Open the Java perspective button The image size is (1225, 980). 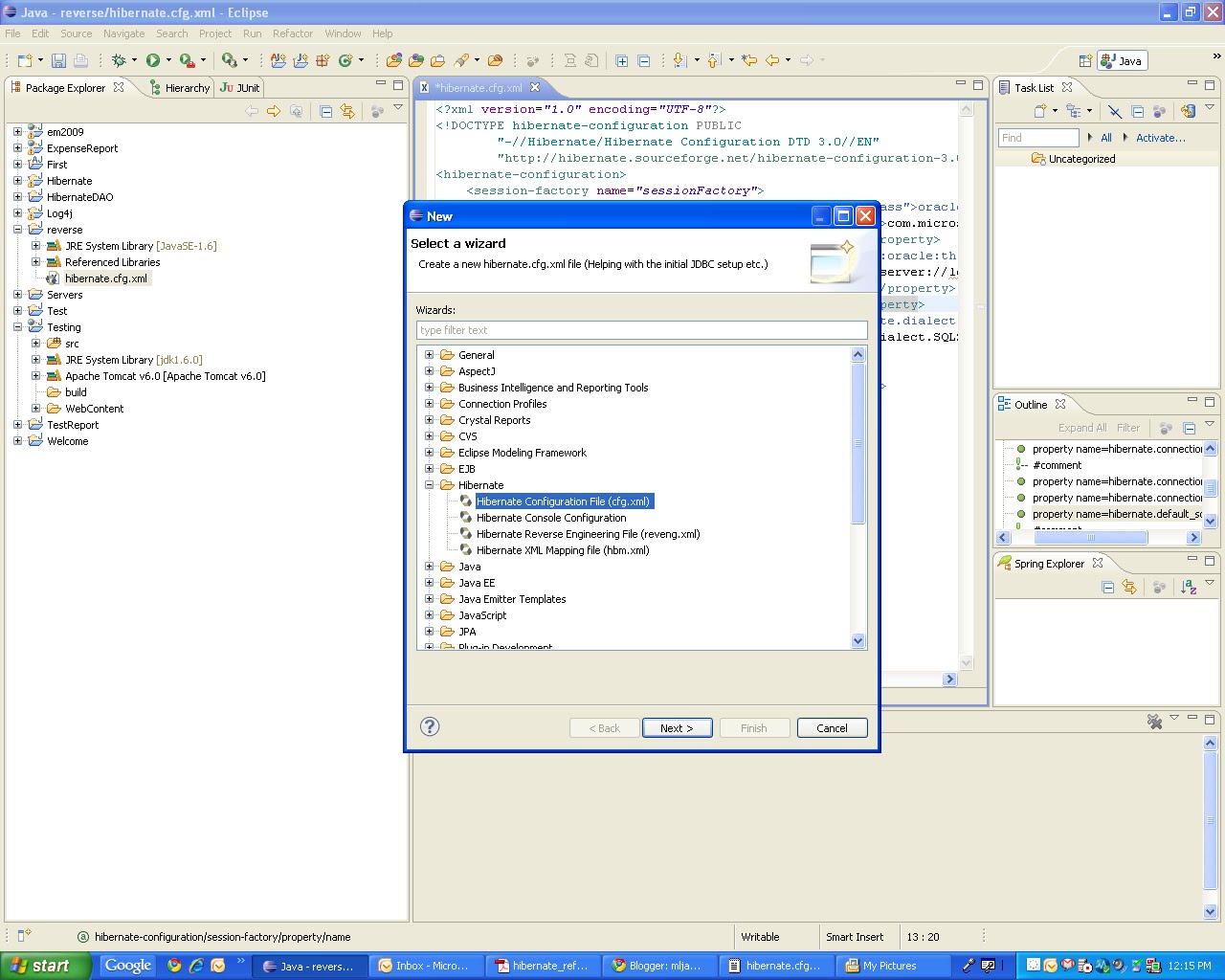[1122, 60]
